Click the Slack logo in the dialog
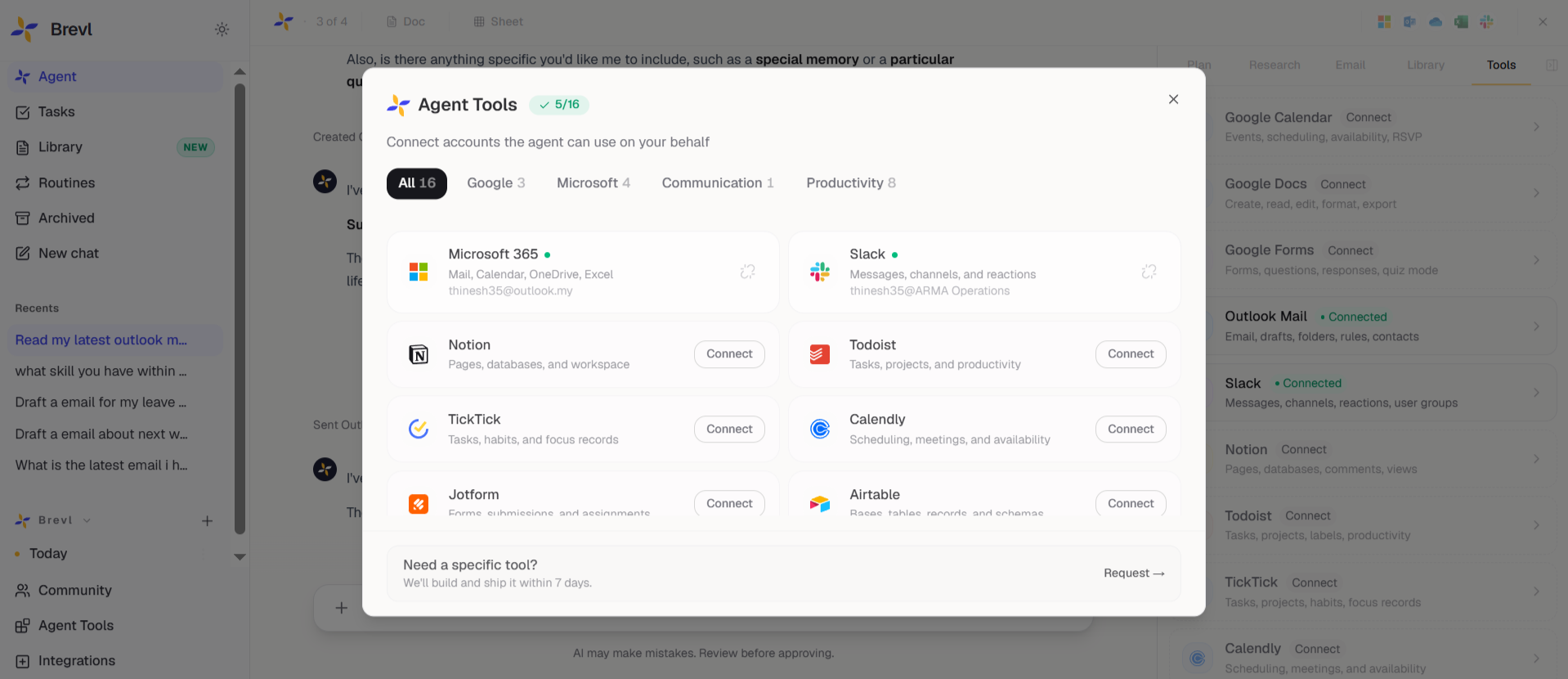1568x679 pixels. (x=820, y=272)
